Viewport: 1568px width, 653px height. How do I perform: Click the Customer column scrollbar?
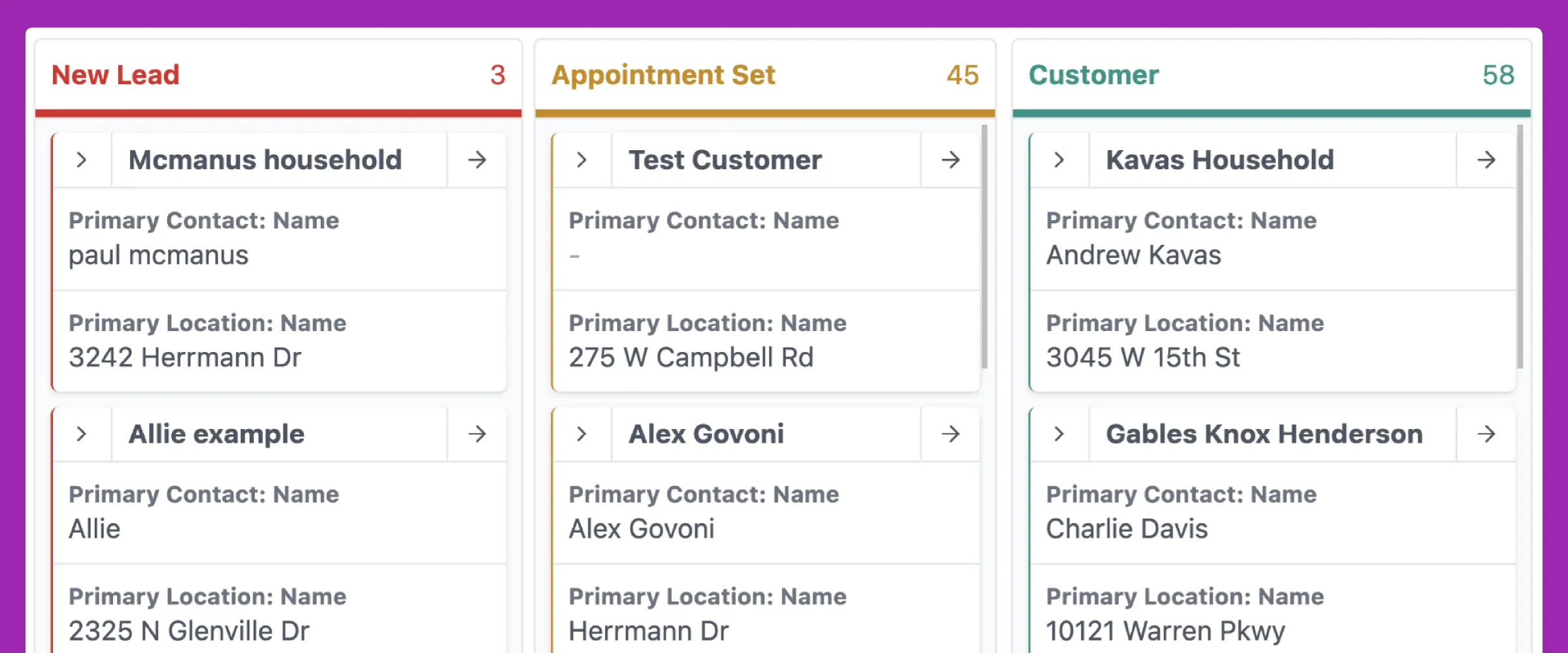pos(1520,247)
